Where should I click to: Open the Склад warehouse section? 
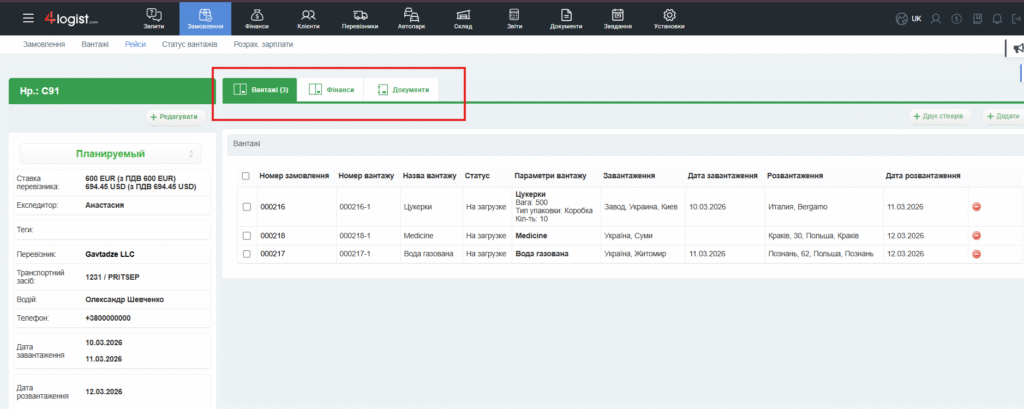point(463,18)
